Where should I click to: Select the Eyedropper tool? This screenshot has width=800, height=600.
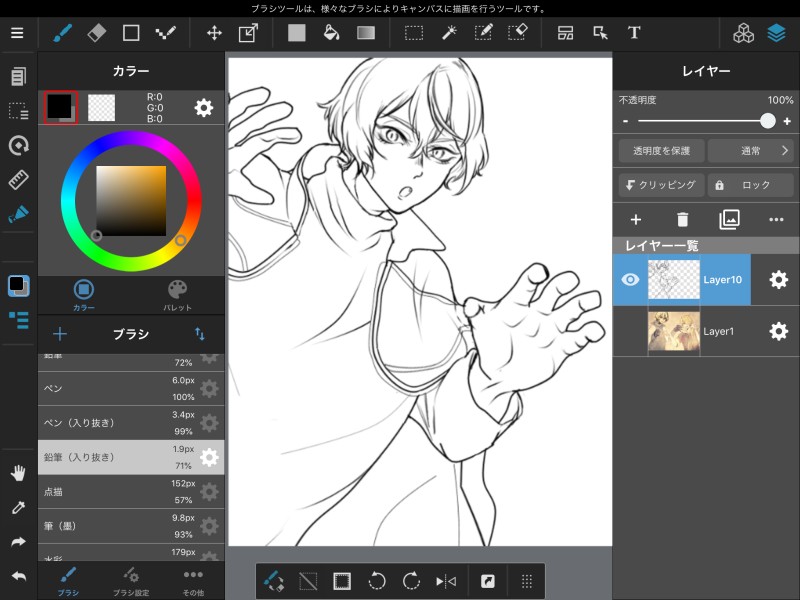tap(18, 508)
